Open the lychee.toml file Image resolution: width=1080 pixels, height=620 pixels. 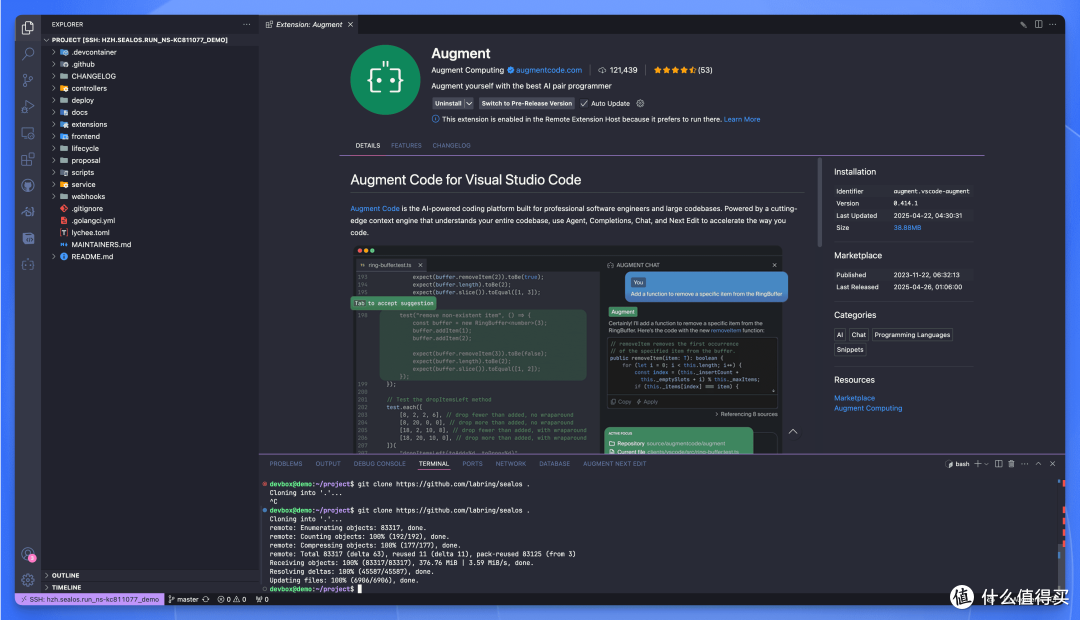coord(90,233)
